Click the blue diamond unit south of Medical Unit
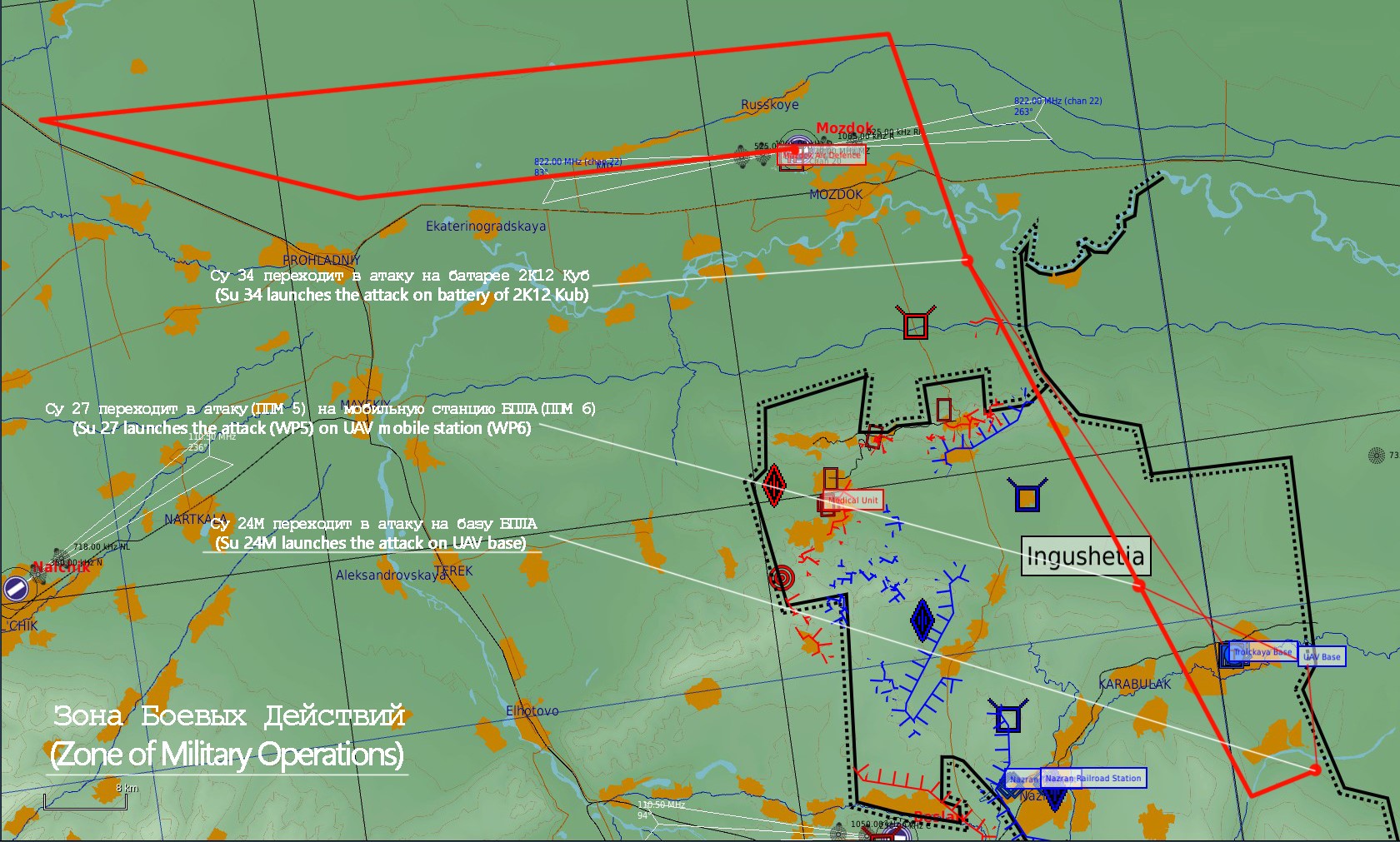This screenshot has width=1400, height=842. click(x=922, y=620)
